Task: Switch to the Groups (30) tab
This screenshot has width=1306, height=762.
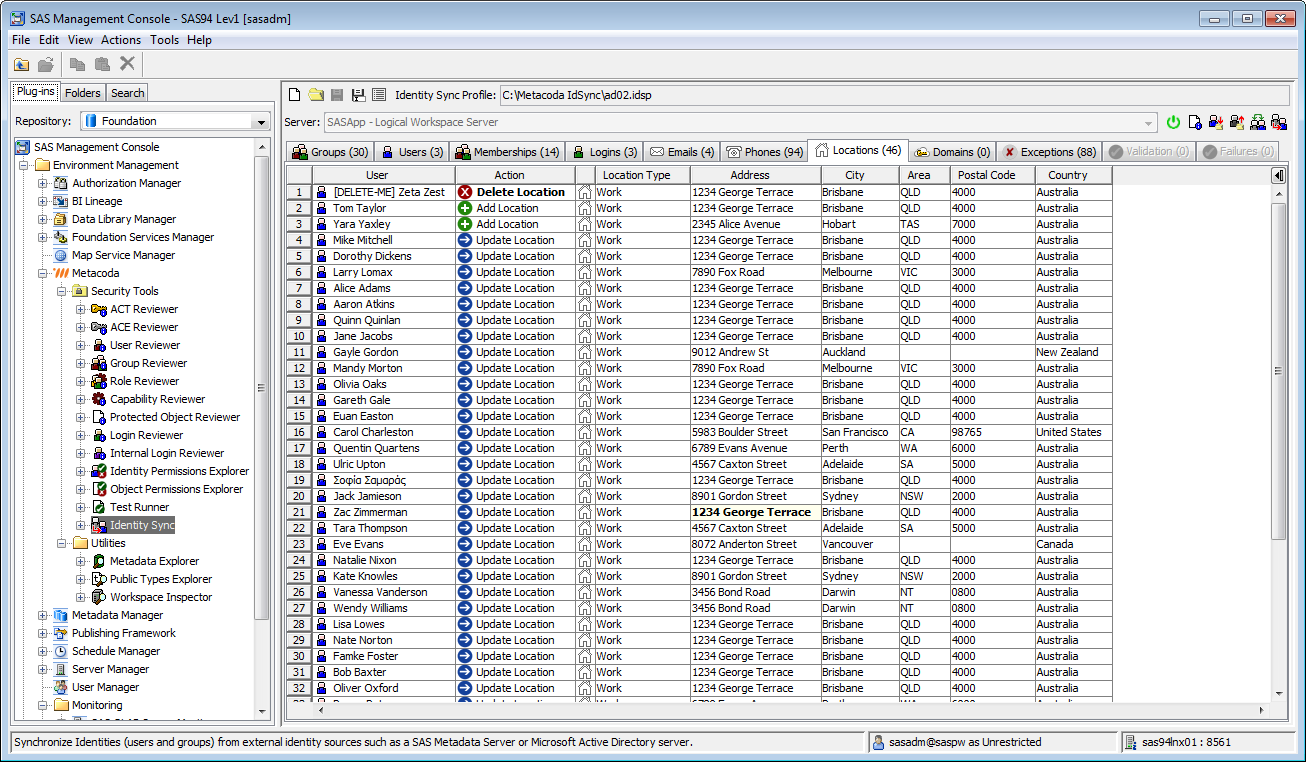Action: click(330, 152)
